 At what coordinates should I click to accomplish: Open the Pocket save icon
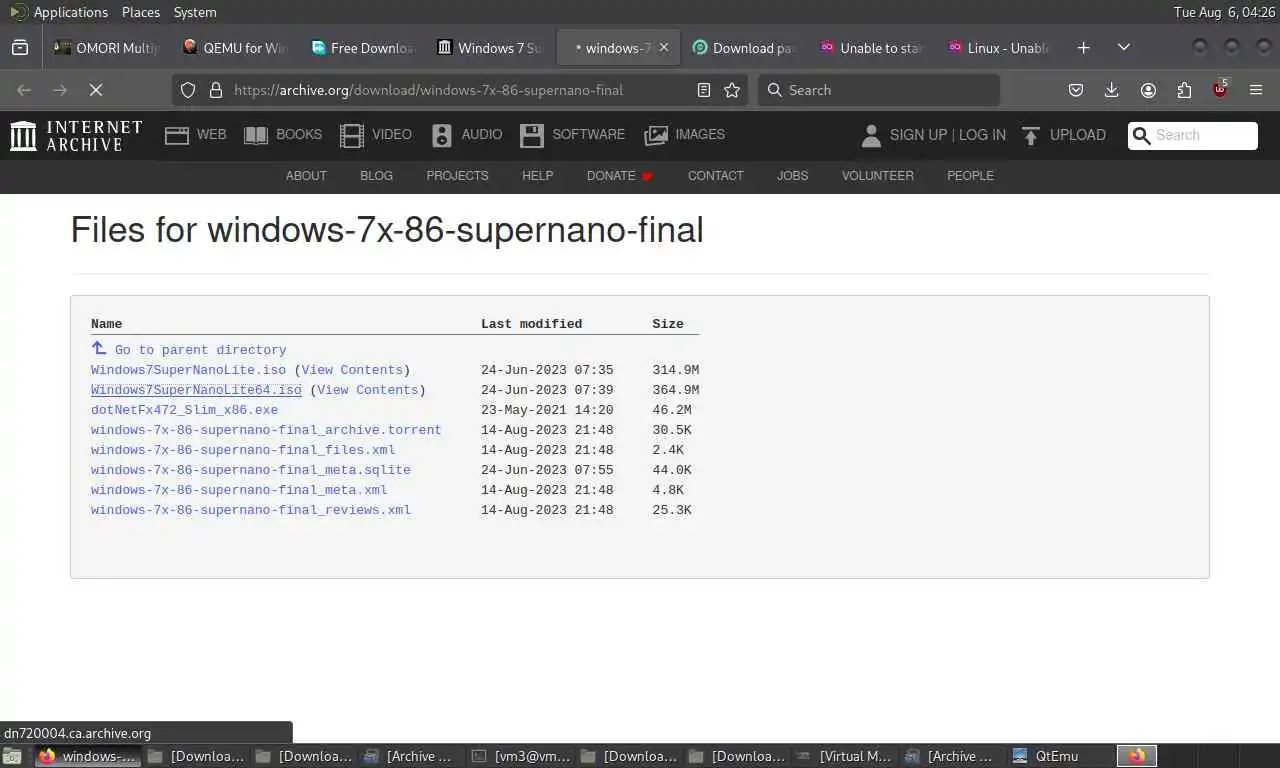point(1076,90)
